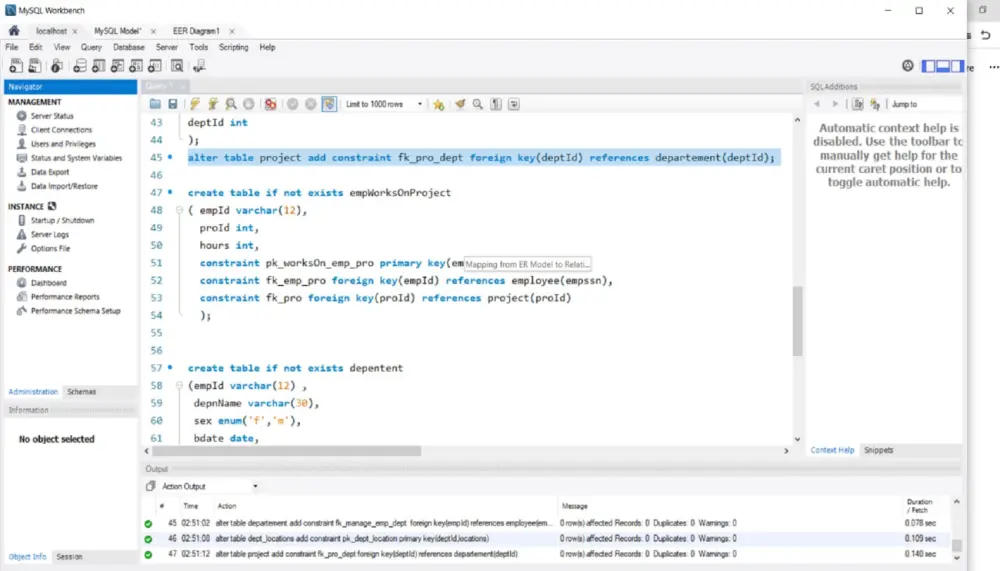Open the performance Dashboard
1000x571 pixels.
48,283
